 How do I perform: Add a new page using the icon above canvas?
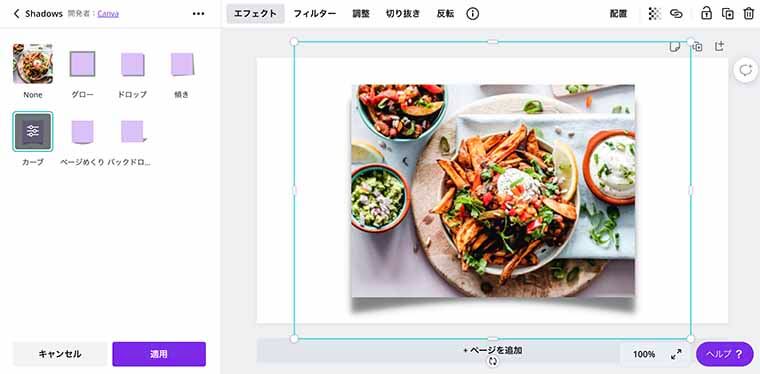[x=720, y=46]
